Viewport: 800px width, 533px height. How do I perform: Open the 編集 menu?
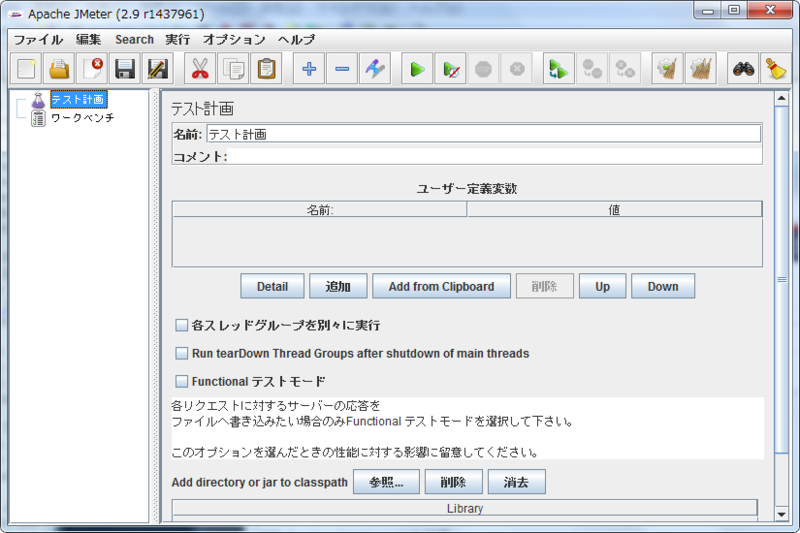88,40
